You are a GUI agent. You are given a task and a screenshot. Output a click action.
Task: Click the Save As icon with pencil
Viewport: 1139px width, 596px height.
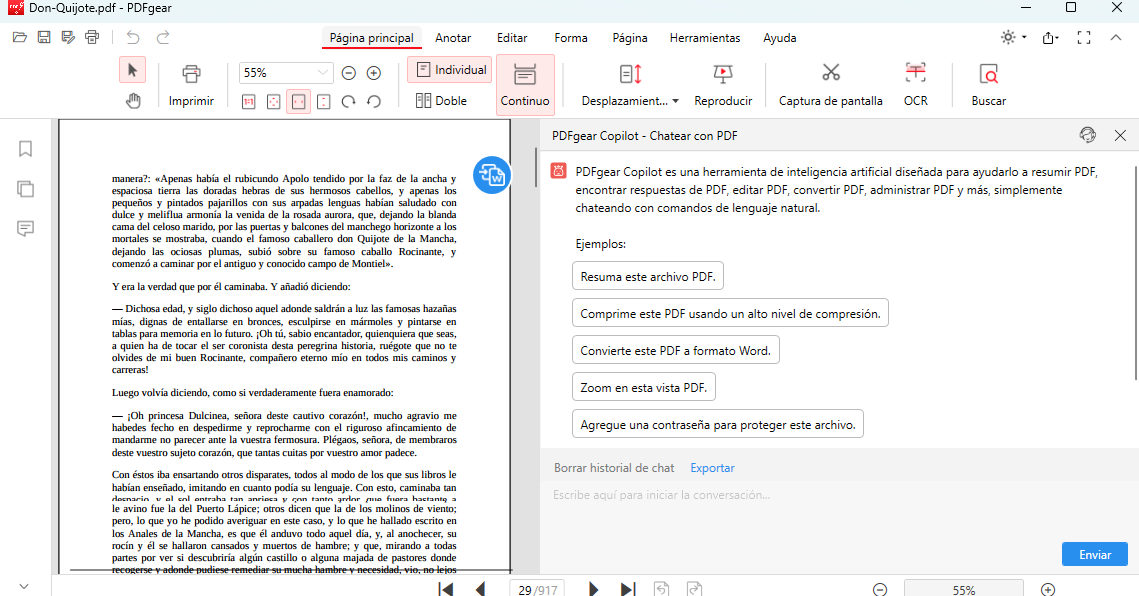[x=68, y=37]
